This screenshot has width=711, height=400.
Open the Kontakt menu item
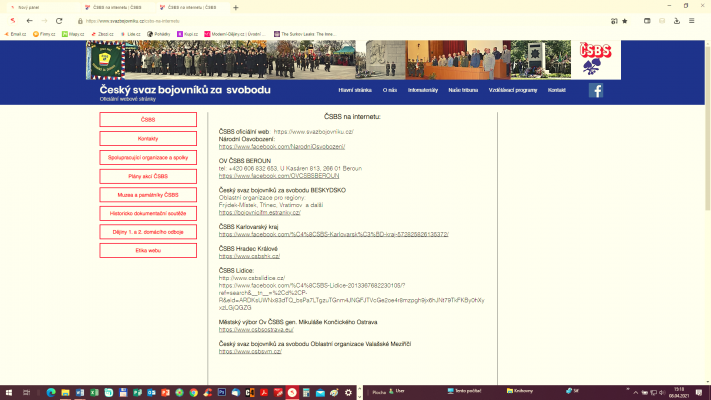tap(556, 90)
